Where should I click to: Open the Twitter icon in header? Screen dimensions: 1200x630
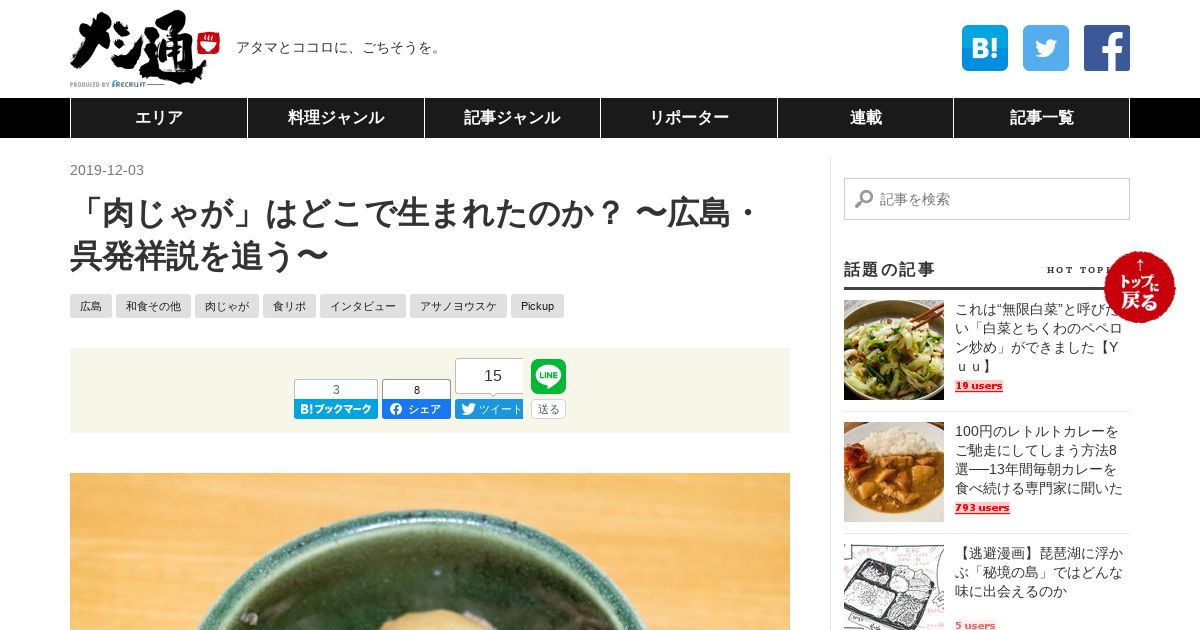[1046, 48]
